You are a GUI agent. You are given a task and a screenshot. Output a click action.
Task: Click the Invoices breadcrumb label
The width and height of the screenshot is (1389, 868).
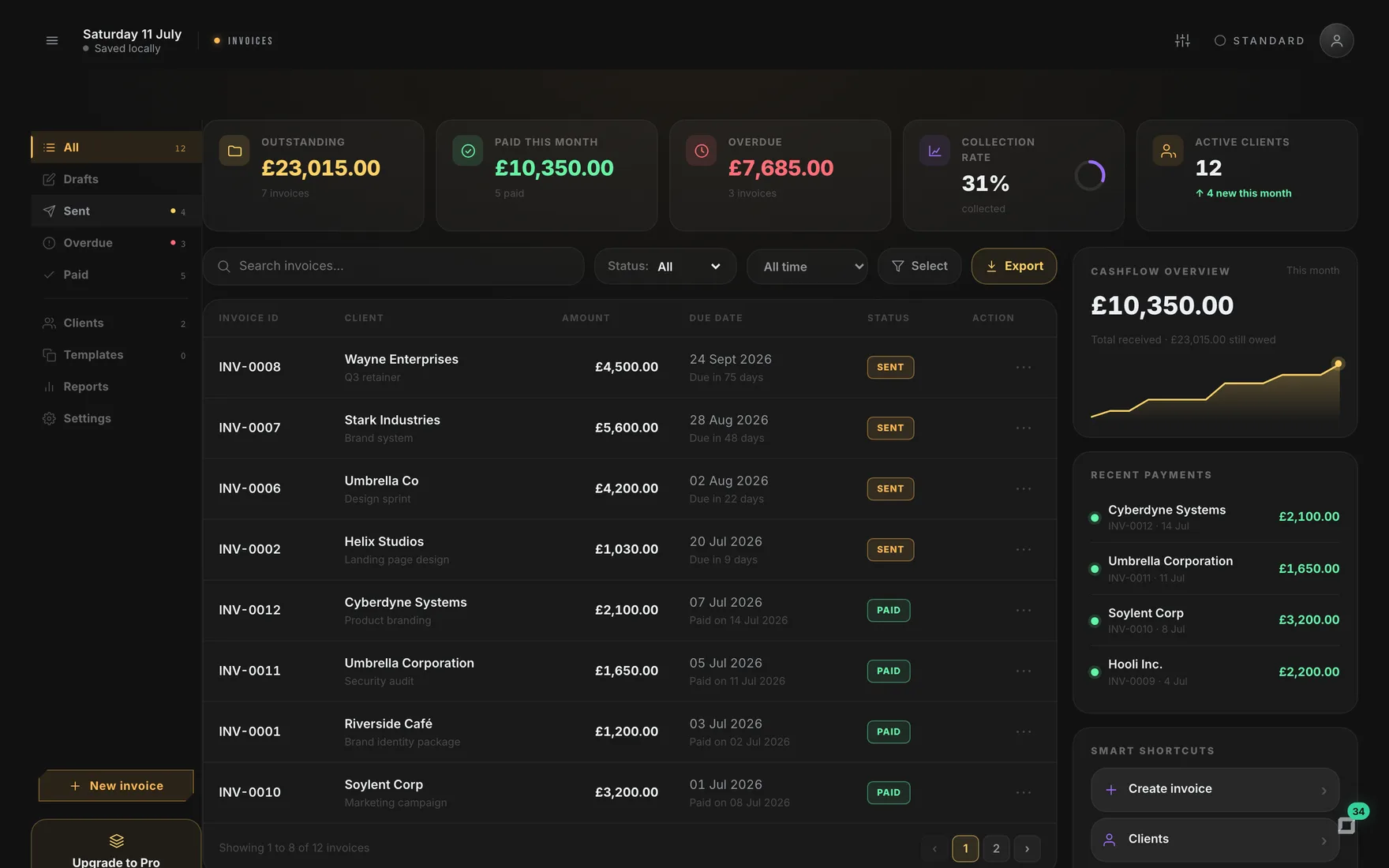tap(250, 41)
